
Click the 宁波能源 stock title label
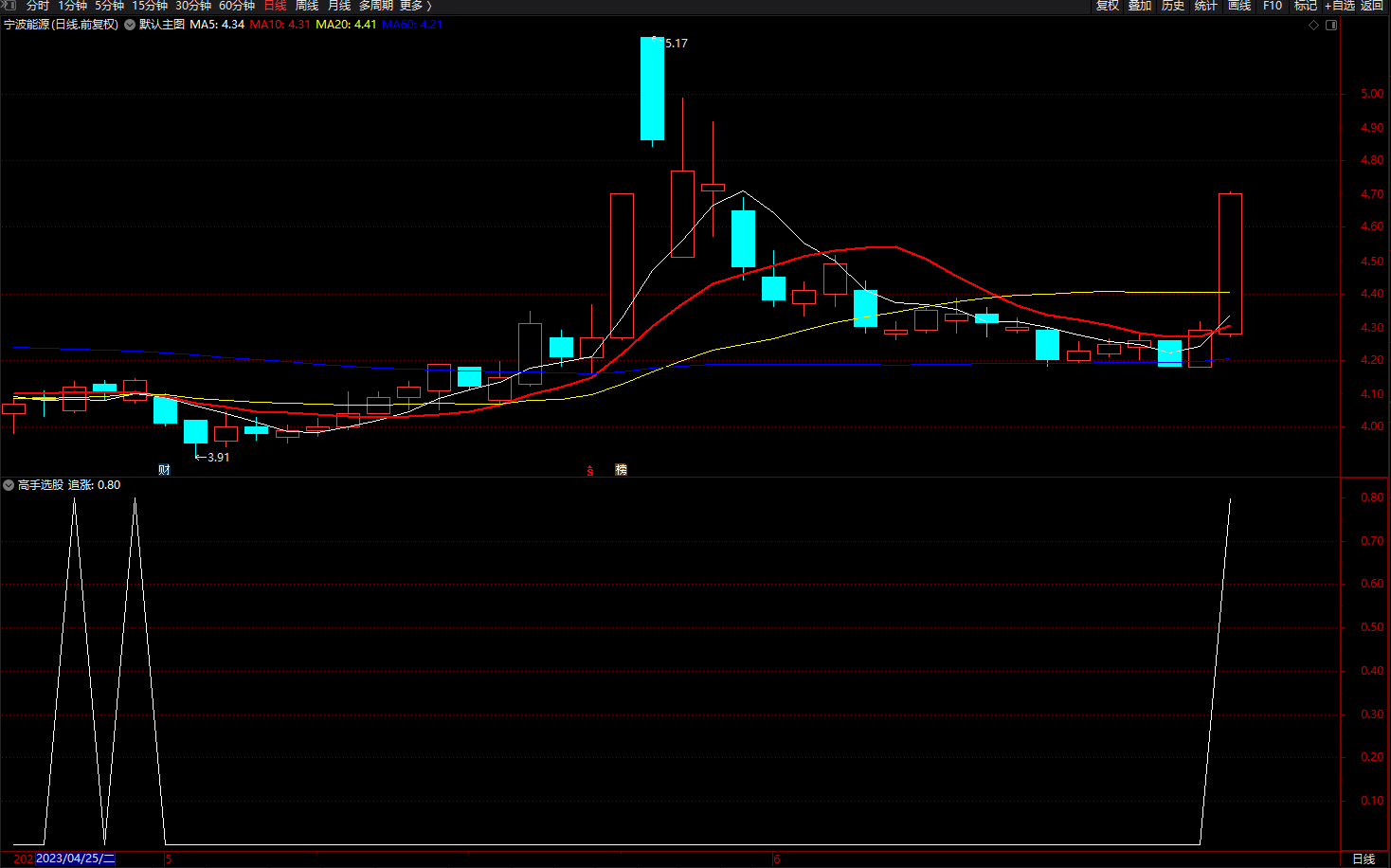tap(62, 25)
